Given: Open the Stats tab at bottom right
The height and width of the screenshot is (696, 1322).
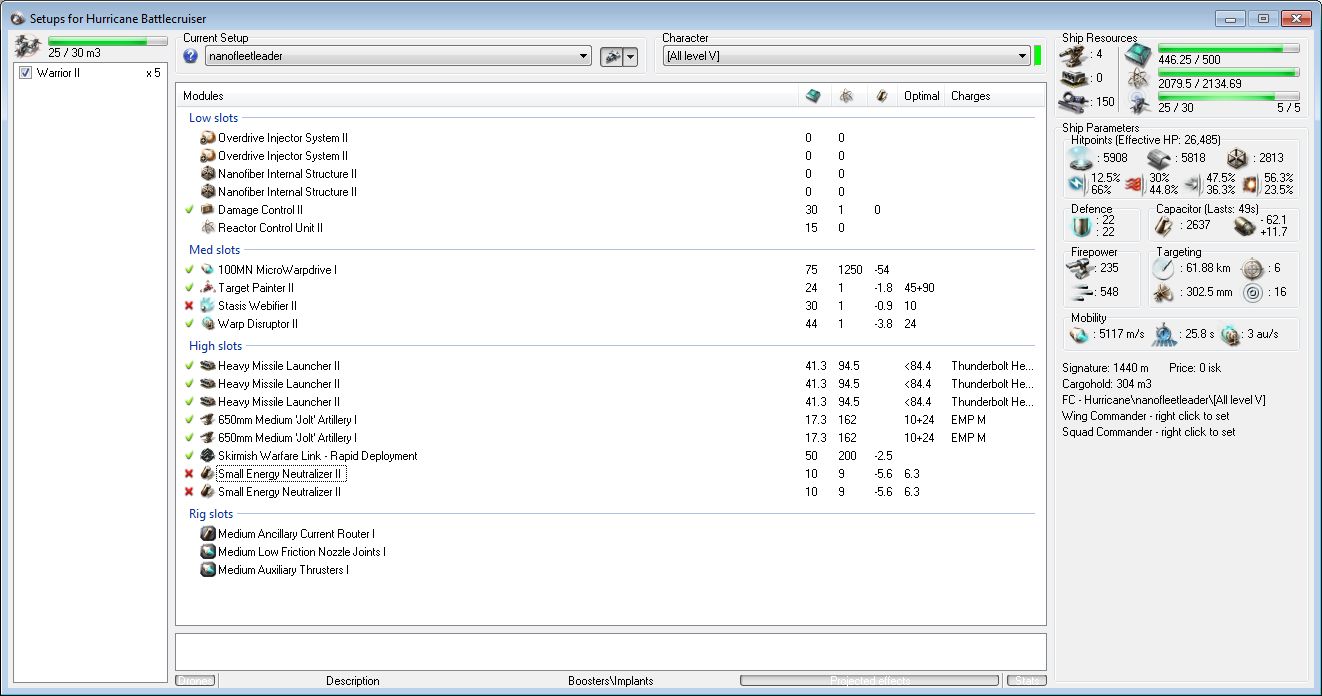Looking at the screenshot, I should [1027, 681].
